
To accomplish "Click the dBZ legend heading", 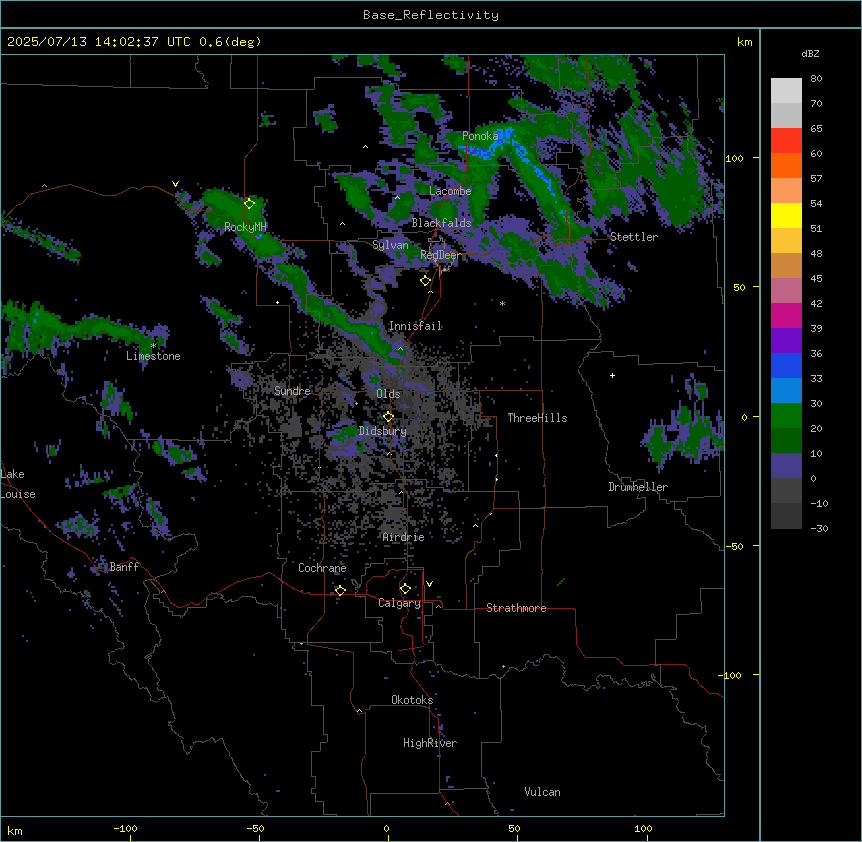I will tap(810, 54).
